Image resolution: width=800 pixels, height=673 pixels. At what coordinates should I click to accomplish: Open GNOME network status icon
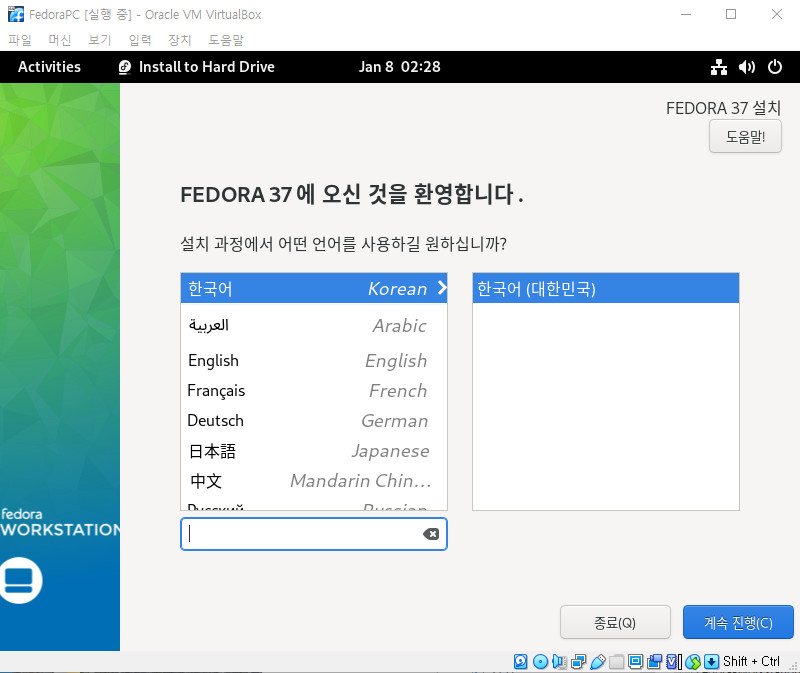(719, 67)
